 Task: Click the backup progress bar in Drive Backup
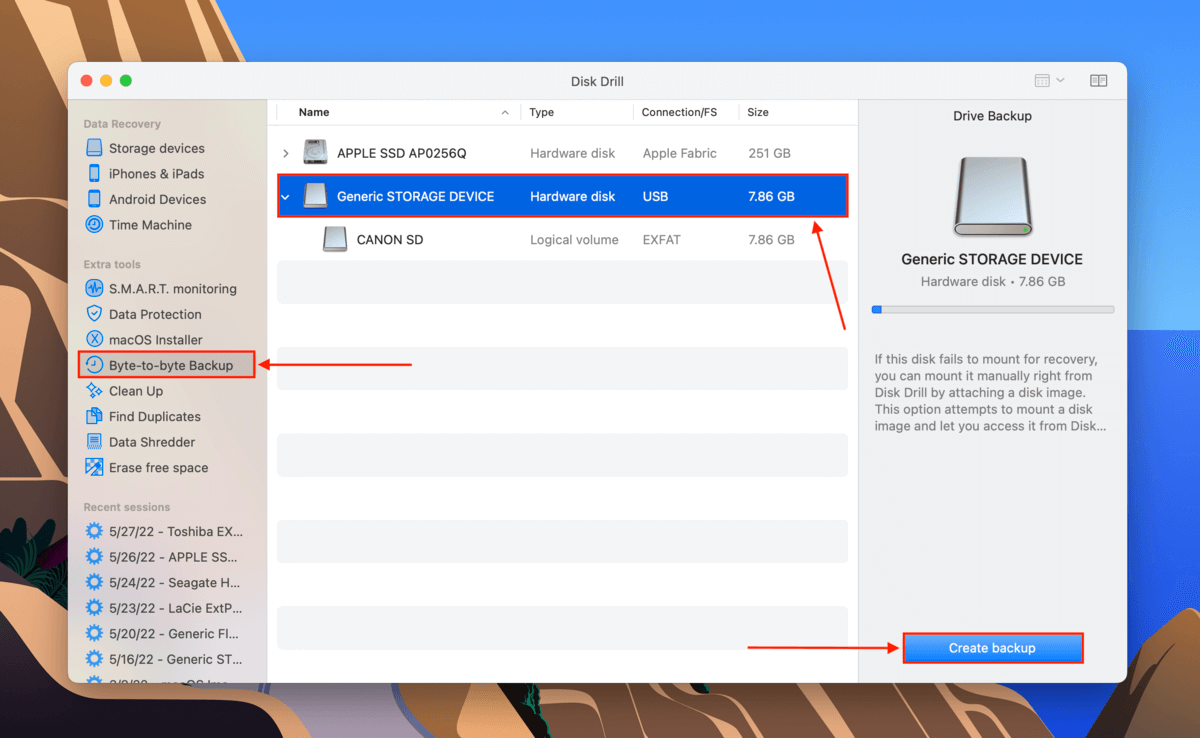point(992,310)
